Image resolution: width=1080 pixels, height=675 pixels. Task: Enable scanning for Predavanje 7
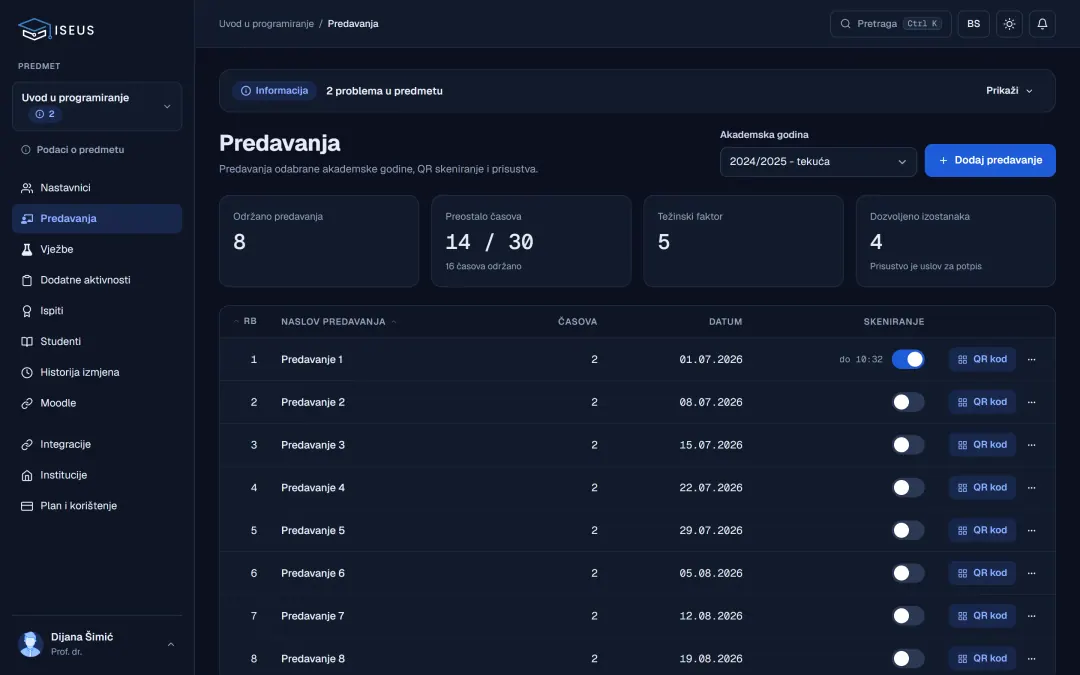pos(908,616)
